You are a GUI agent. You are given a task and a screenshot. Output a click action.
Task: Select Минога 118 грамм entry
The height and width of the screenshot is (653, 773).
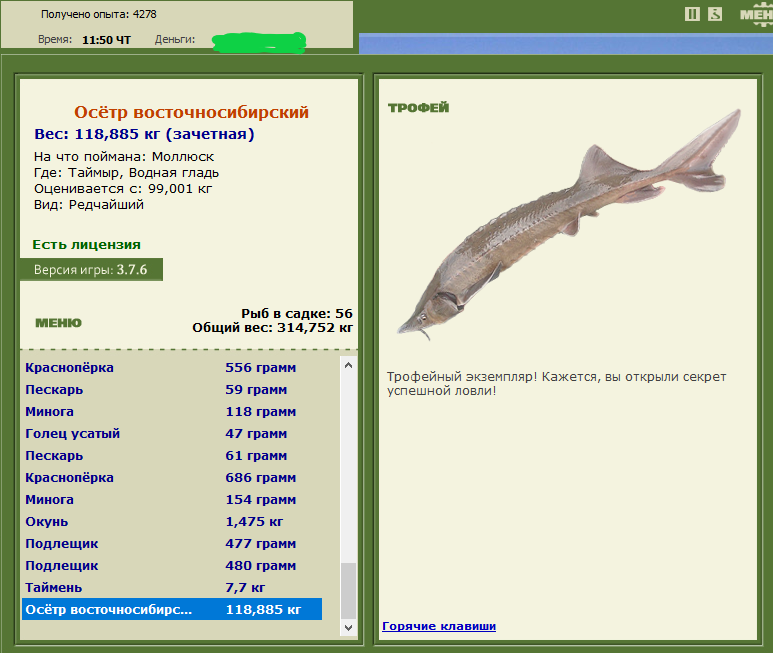(x=170, y=412)
